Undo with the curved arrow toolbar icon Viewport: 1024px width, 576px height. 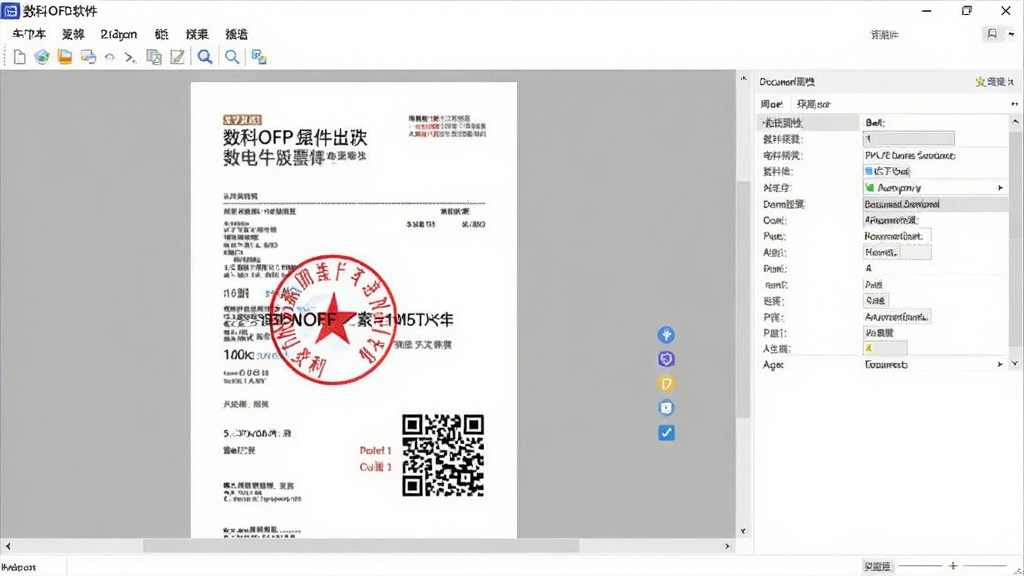[109, 57]
